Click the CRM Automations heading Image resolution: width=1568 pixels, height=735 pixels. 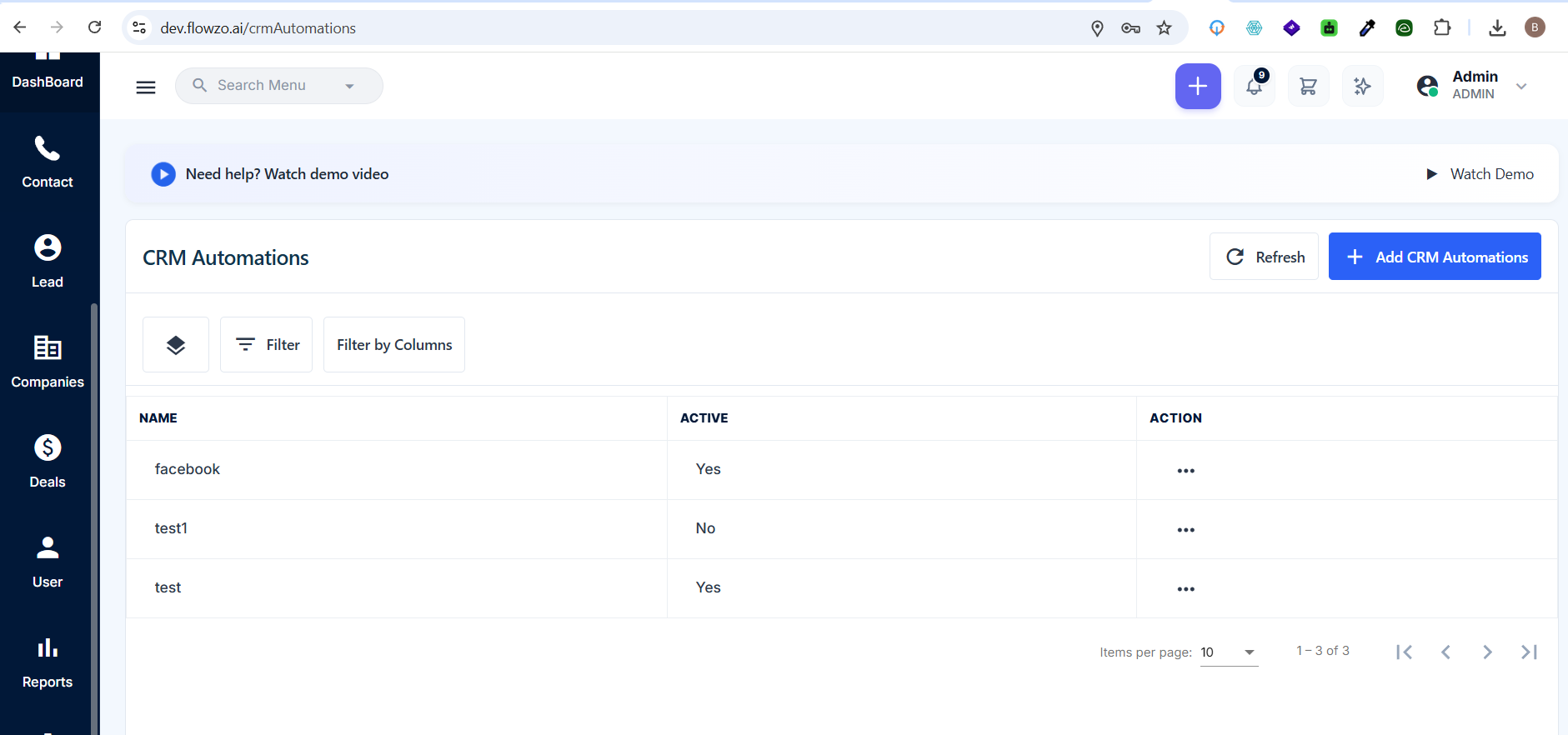[x=226, y=258]
